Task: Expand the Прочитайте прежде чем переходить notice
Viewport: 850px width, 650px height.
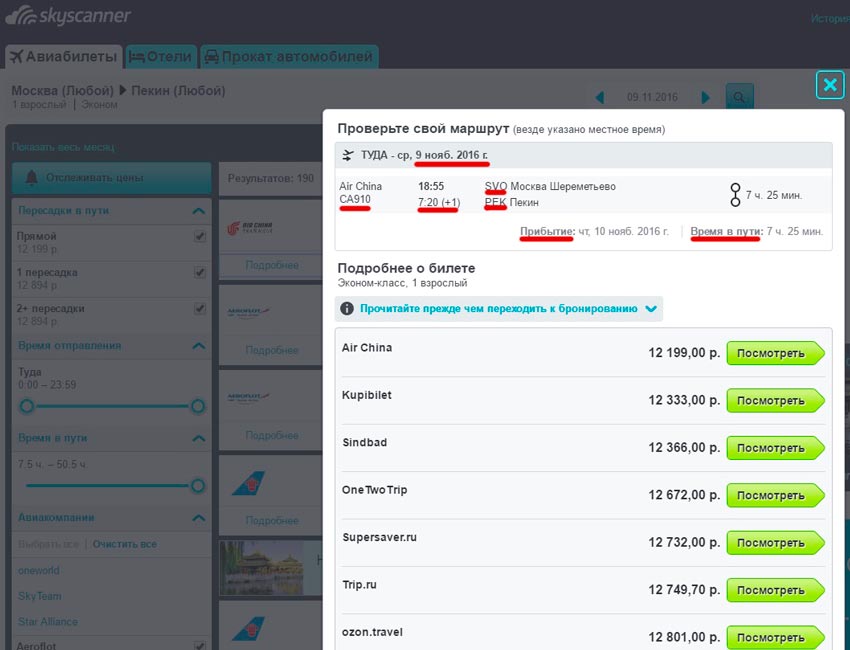Action: pyautogui.click(x=651, y=309)
